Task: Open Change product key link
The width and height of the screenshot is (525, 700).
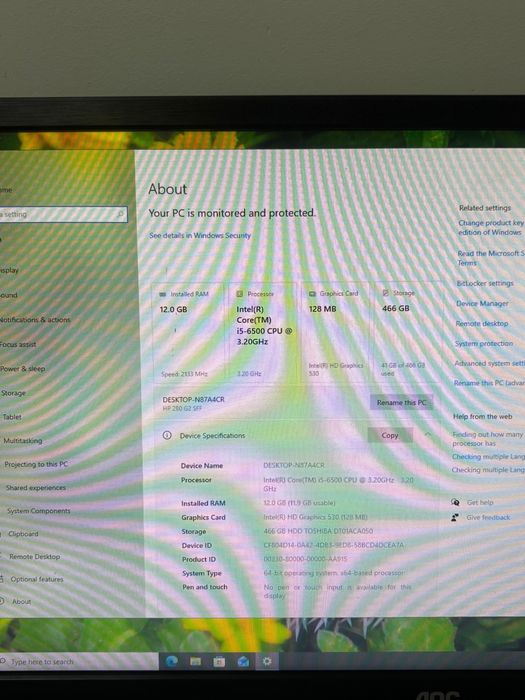Action: (491, 227)
